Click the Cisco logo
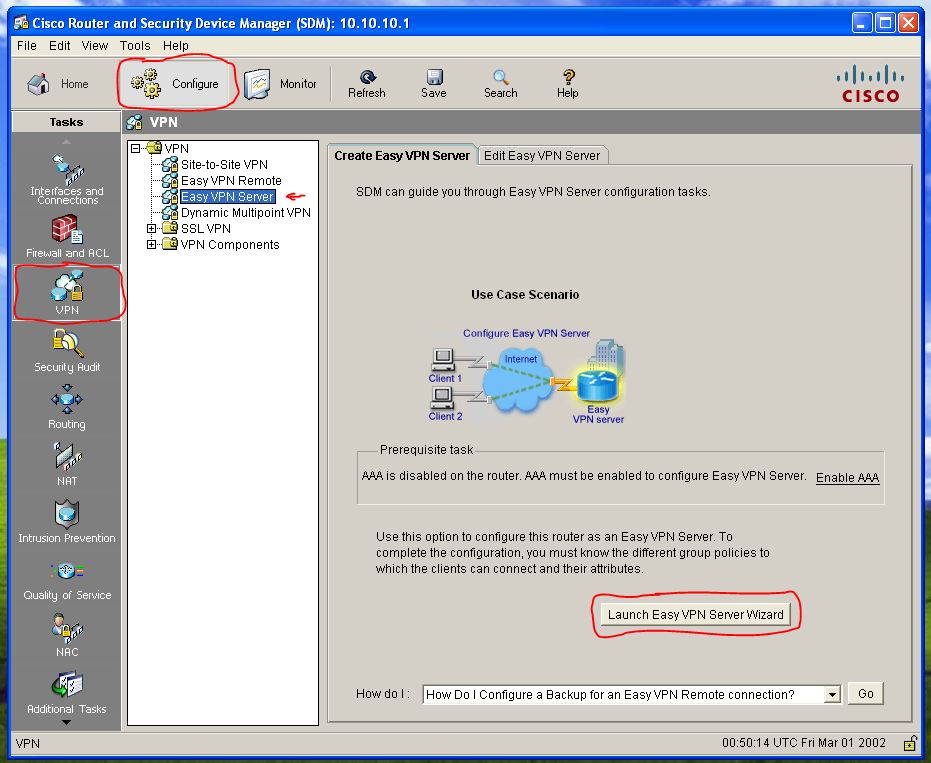The height and width of the screenshot is (763, 931). tap(870, 84)
